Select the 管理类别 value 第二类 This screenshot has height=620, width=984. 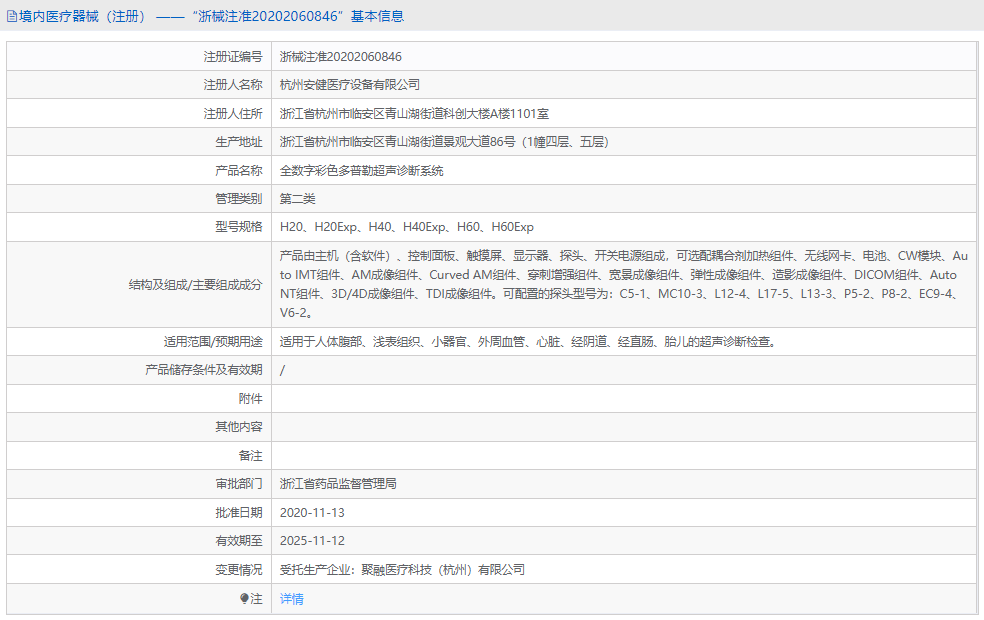tap(303, 198)
